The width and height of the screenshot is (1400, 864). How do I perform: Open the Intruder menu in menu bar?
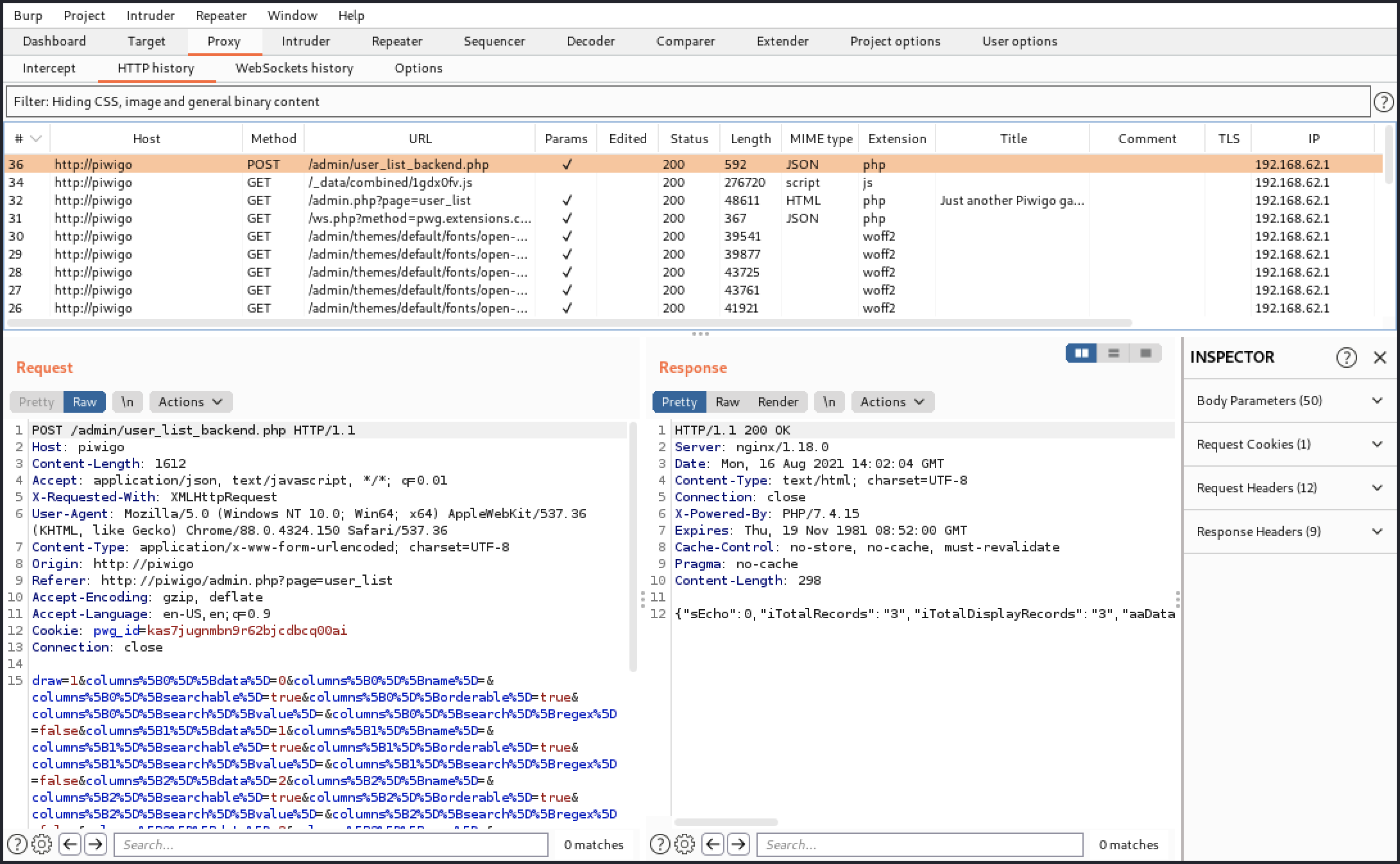tap(151, 15)
